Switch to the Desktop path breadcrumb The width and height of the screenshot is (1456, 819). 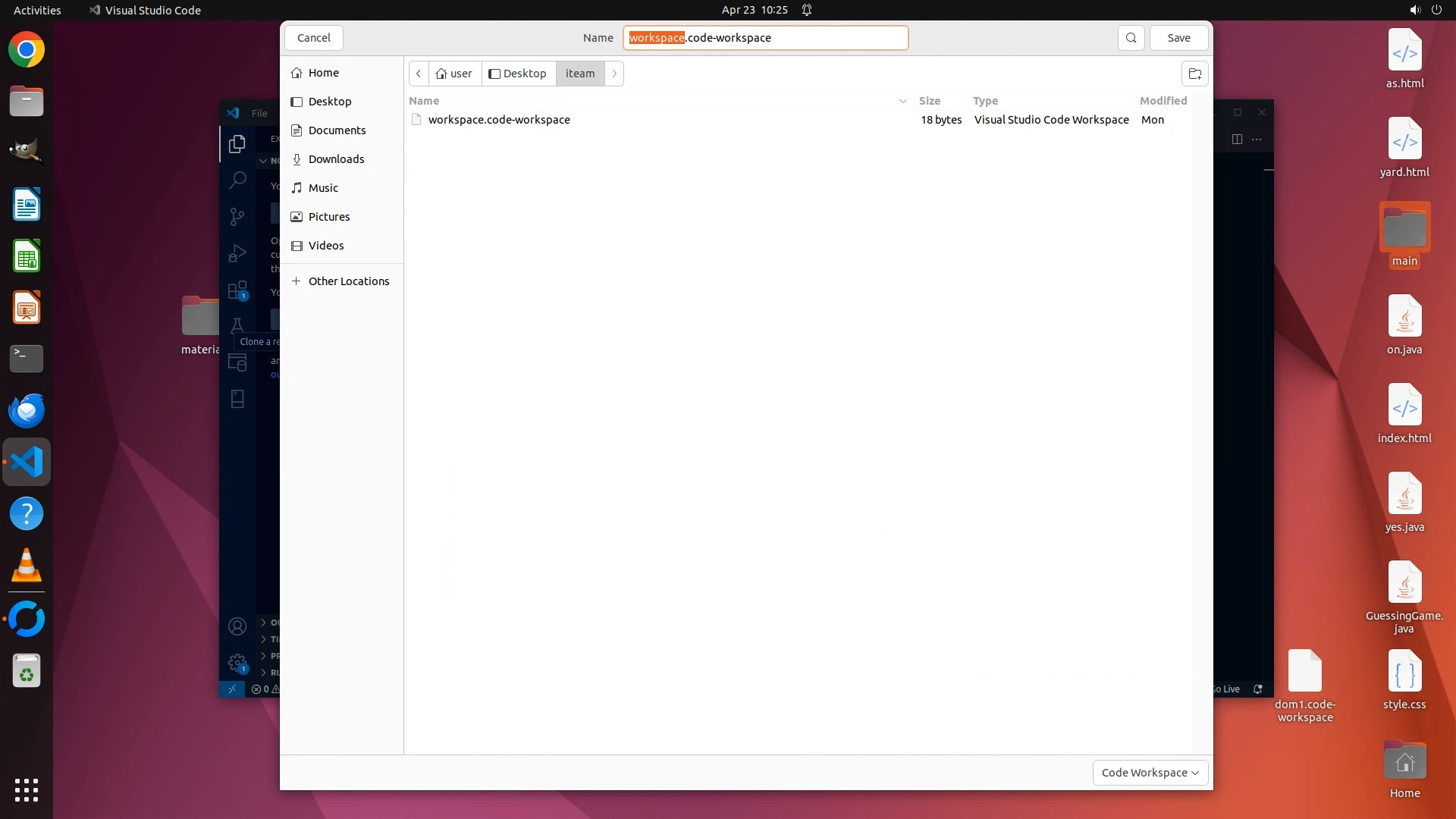(518, 74)
